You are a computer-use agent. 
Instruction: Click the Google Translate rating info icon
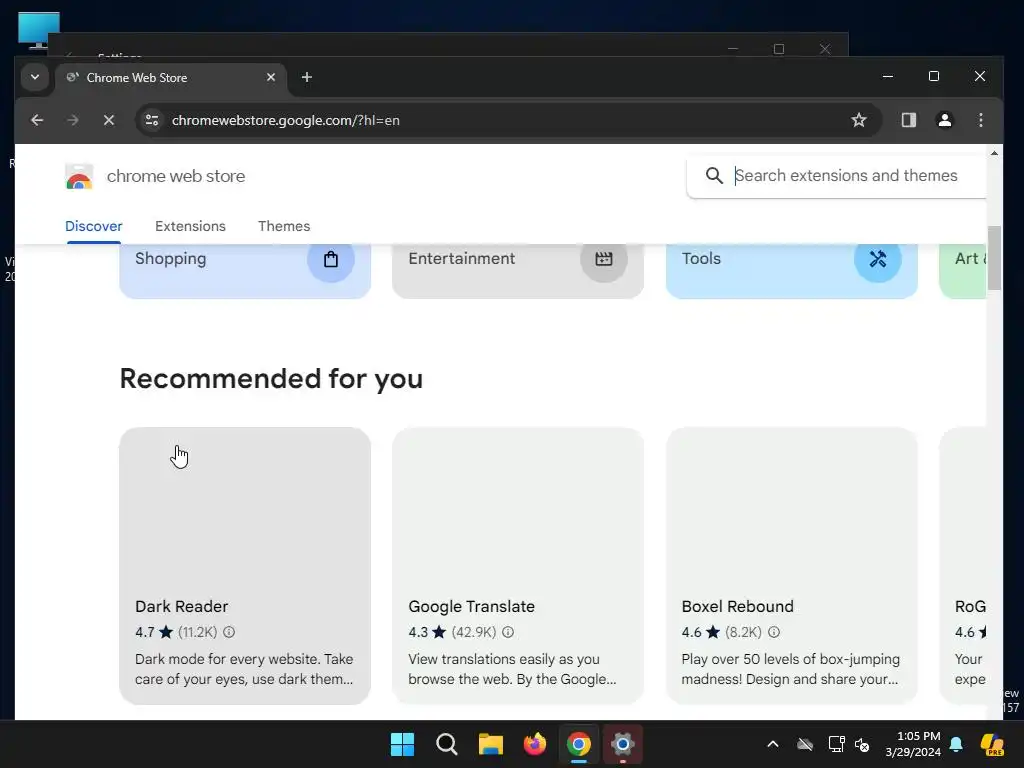508,632
